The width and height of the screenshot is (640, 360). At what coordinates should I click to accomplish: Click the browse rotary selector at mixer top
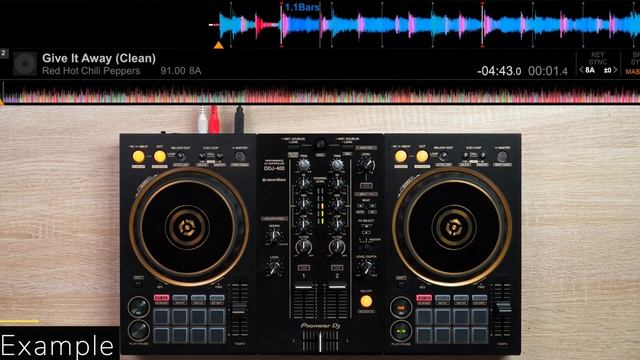(320, 144)
